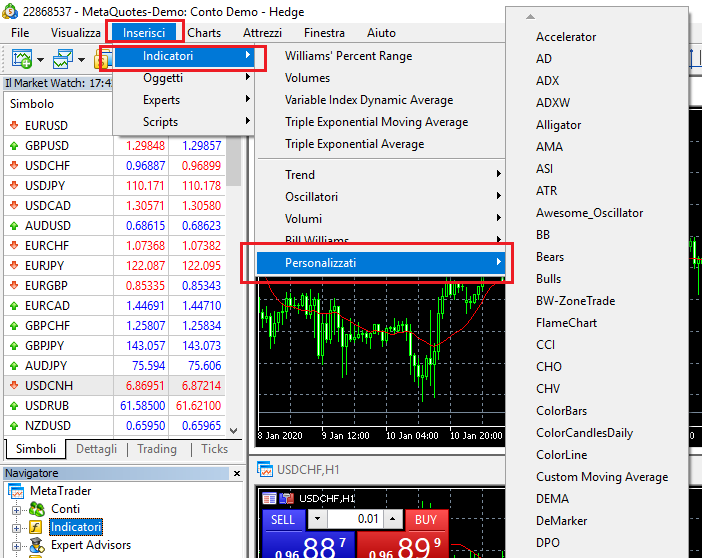The height and width of the screenshot is (558, 702).
Task: Select the USDRUB row in Market Watch
Action: coord(115,406)
